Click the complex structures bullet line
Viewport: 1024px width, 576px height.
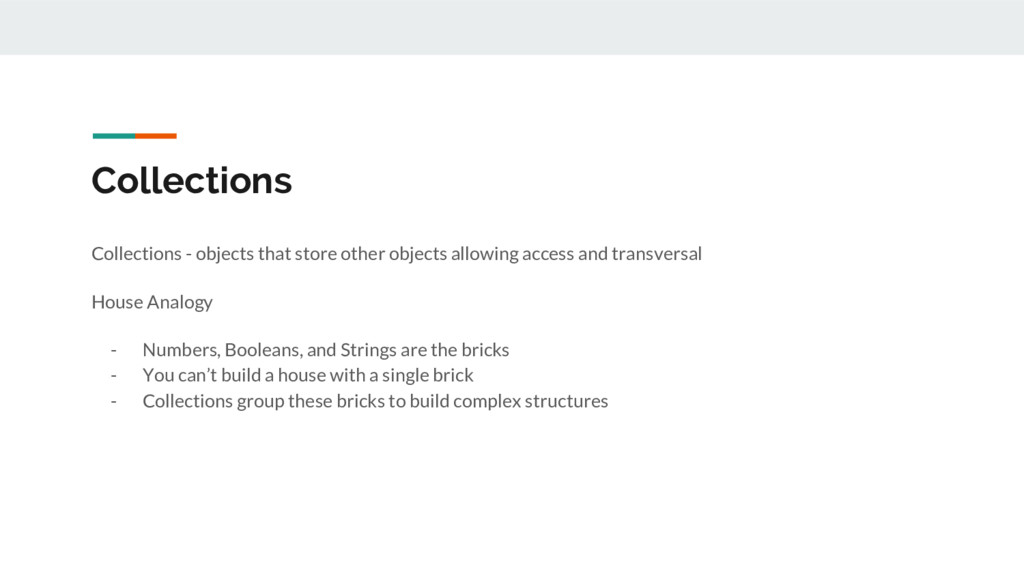coord(375,401)
